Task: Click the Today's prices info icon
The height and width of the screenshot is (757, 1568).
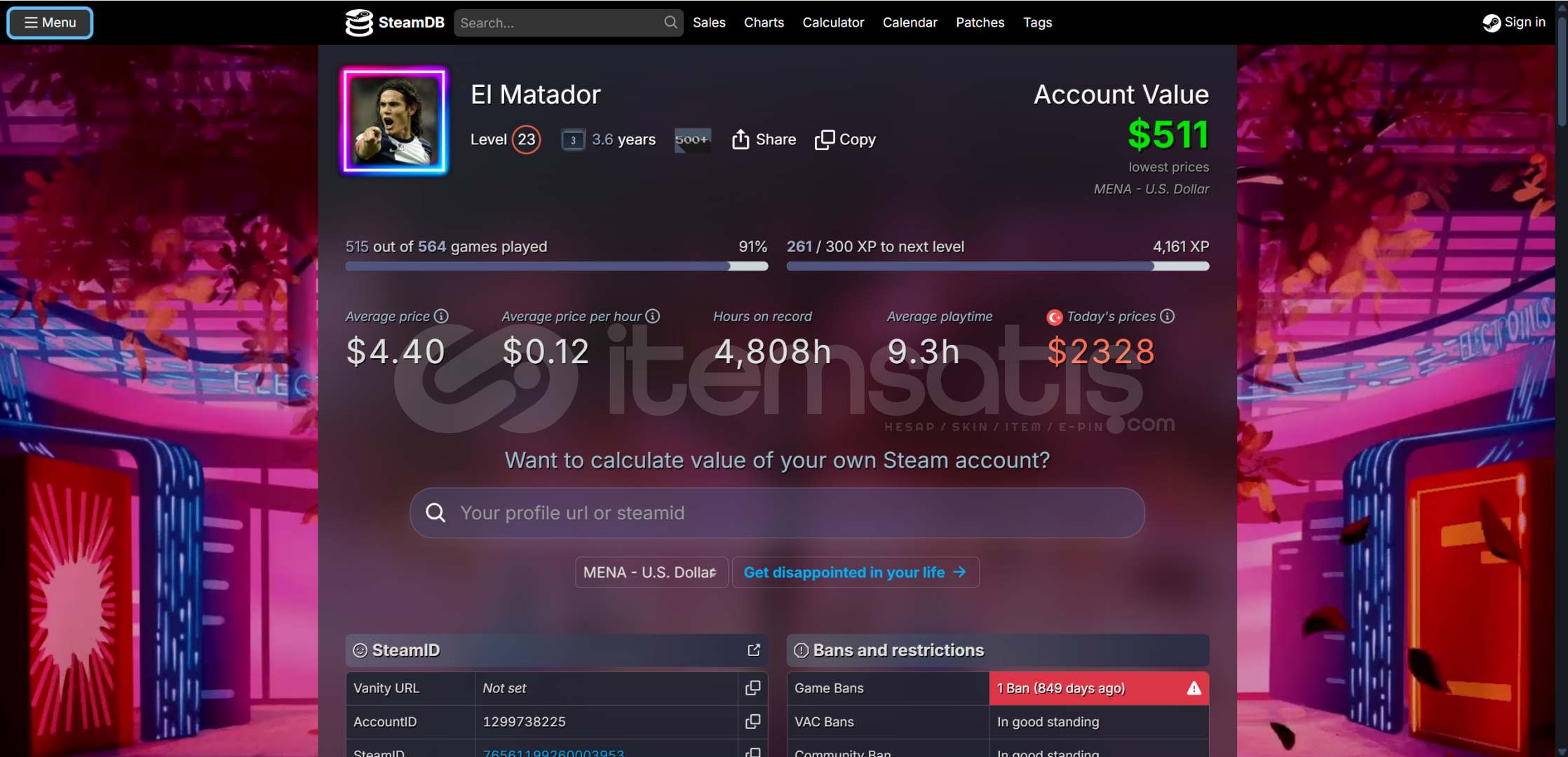Action: pos(1167,316)
